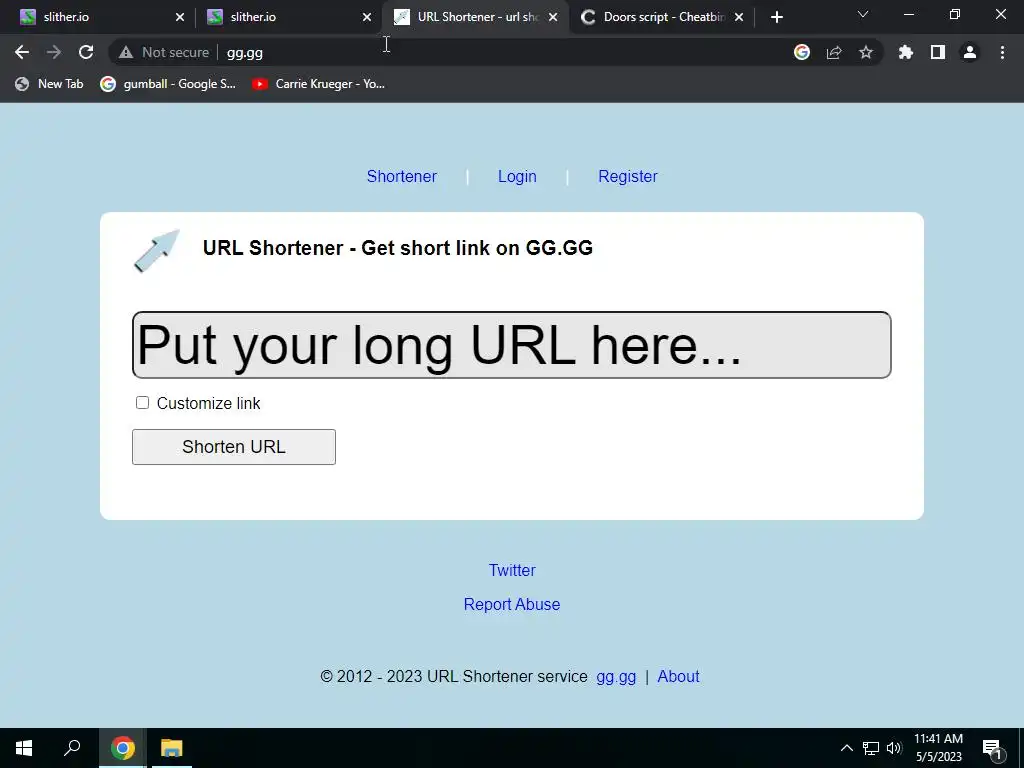
Task: Open the taskbar clock and date
Action: click(938, 748)
